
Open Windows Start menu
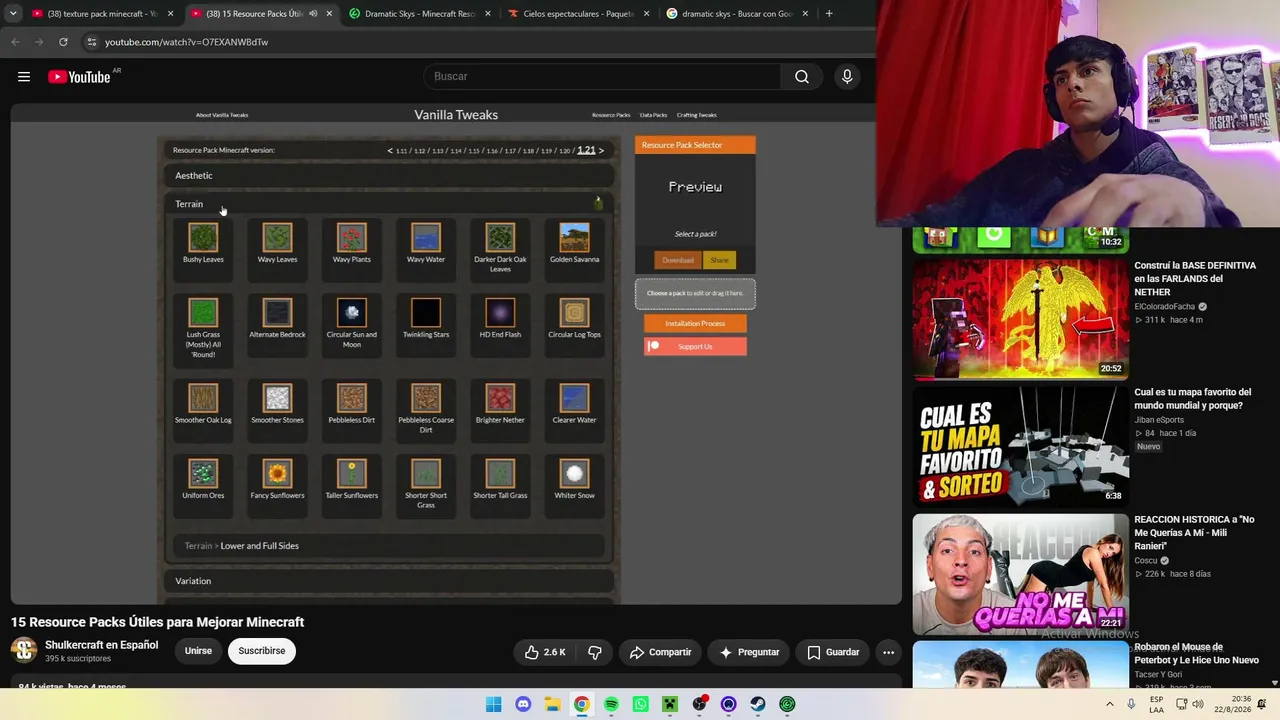(493, 704)
